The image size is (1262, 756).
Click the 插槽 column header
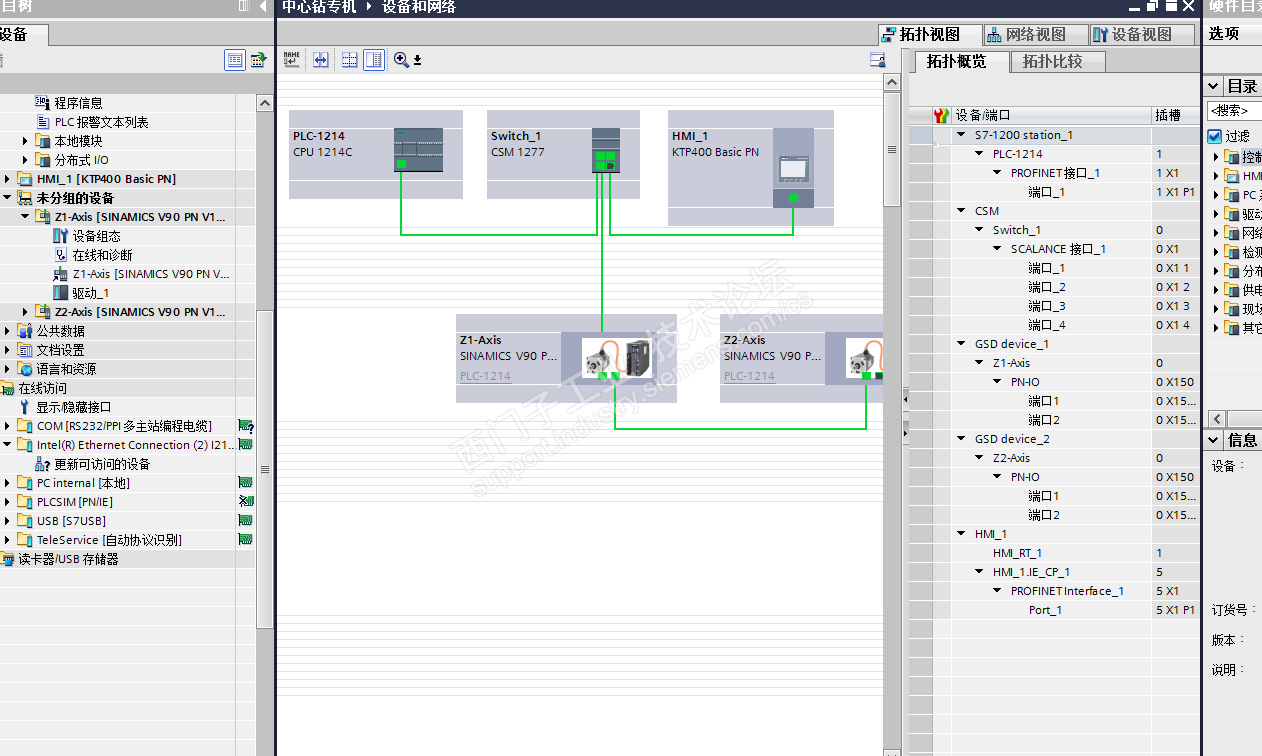(x=1176, y=115)
